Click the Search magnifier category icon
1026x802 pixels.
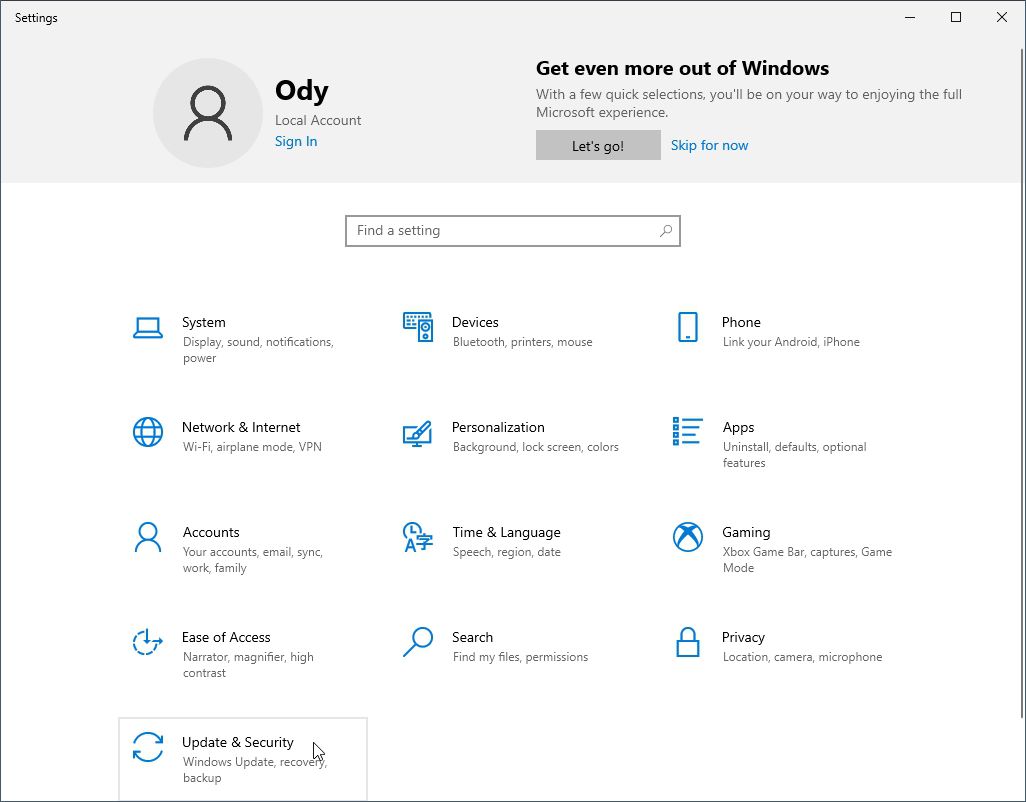(x=417, y=642)
